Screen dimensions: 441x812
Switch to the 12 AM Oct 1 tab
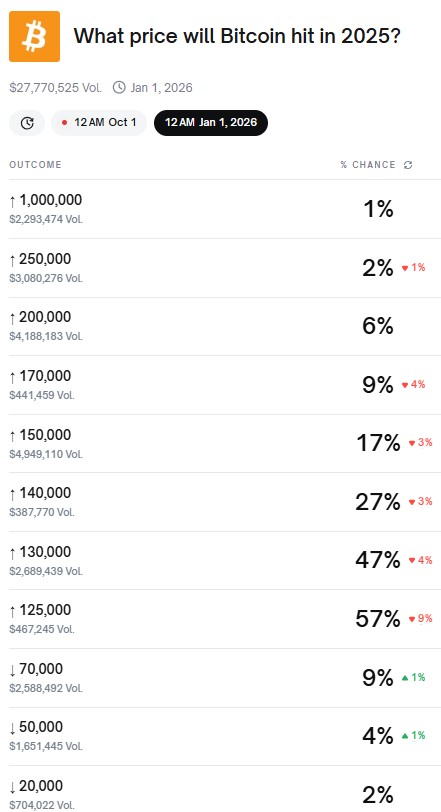click(99, 123)
